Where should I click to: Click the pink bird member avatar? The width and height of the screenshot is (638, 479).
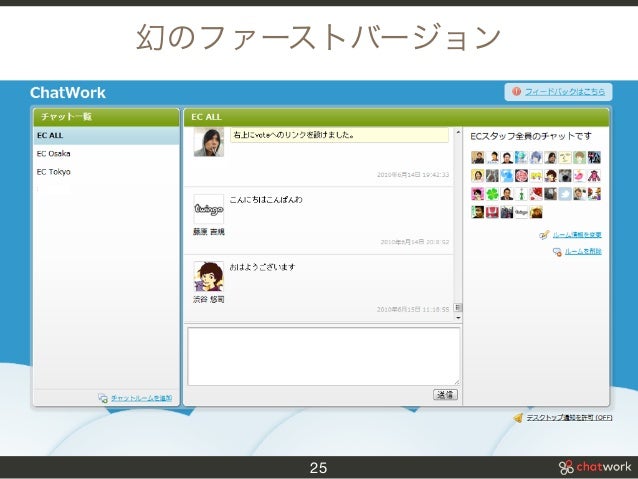(580, 175)
